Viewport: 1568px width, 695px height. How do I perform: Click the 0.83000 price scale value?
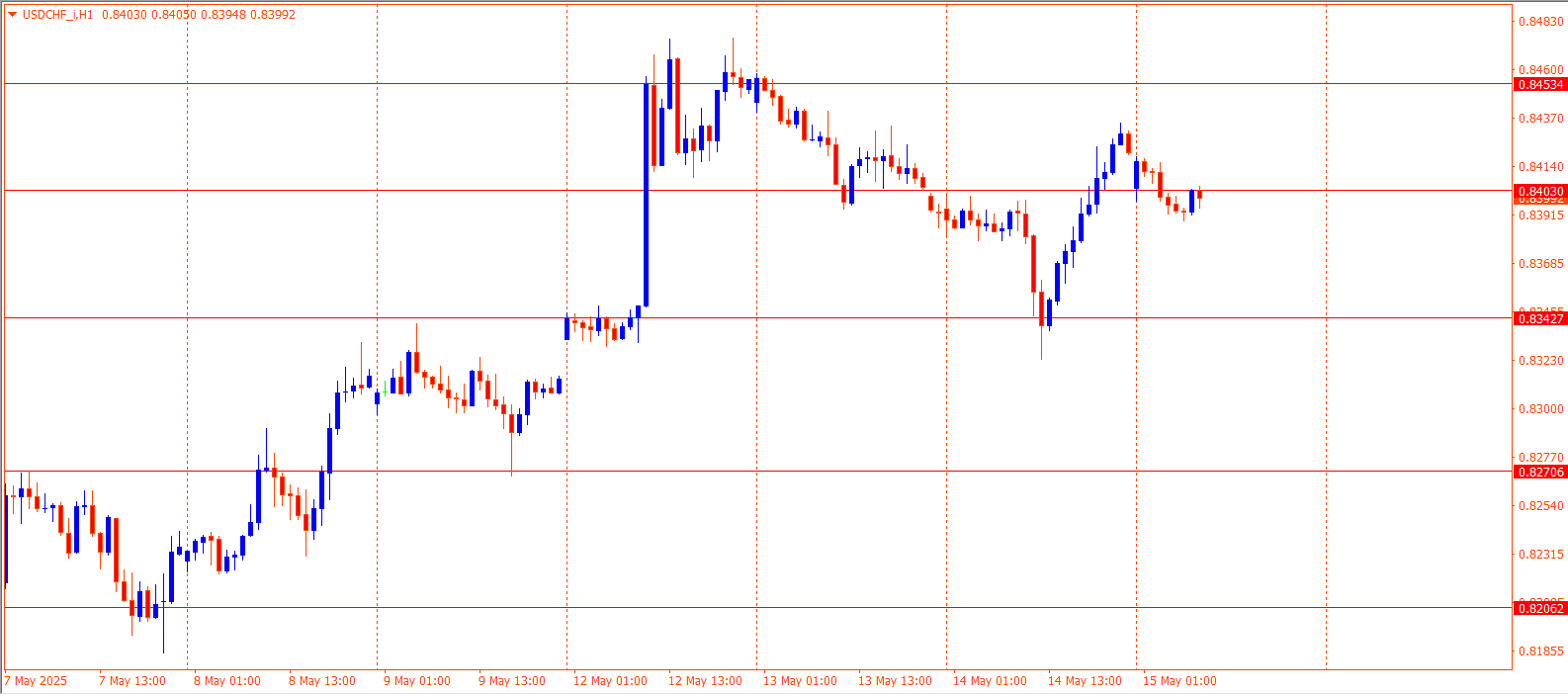point(1540,409)
